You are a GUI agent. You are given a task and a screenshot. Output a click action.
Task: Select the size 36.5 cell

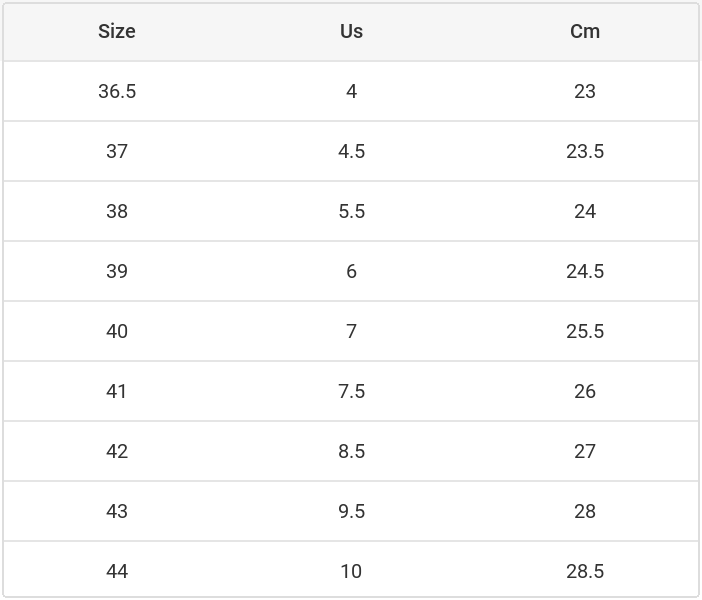tap(117, 91)
